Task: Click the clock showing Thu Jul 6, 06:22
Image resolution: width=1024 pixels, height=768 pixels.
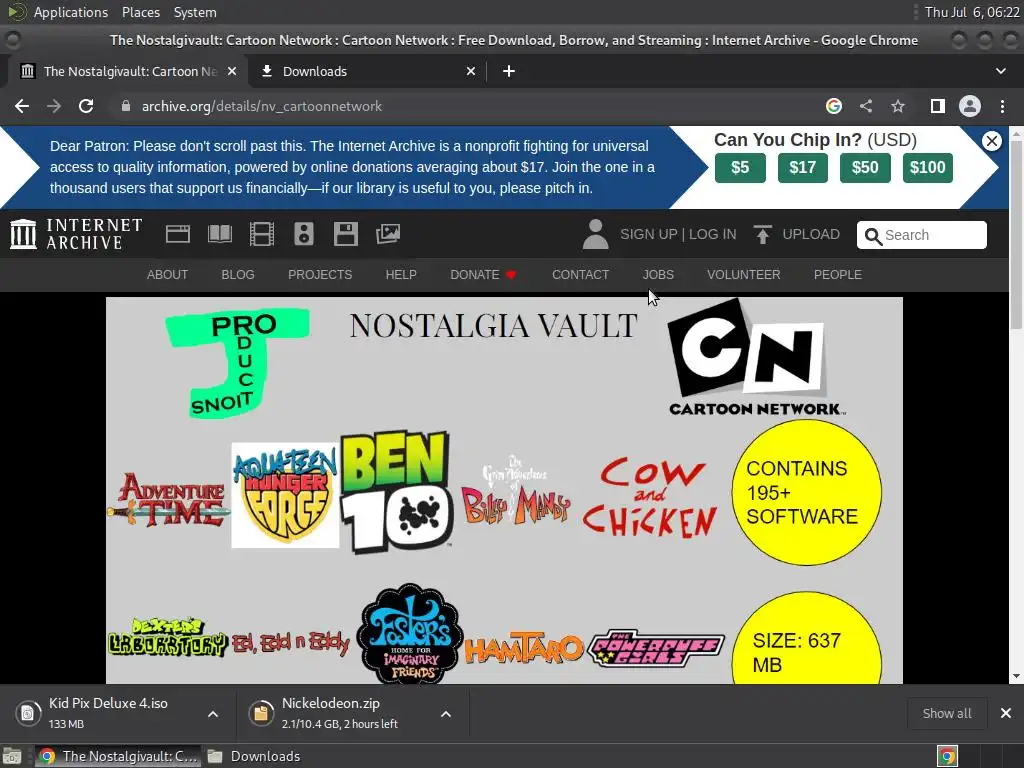Action: point(972,12)
